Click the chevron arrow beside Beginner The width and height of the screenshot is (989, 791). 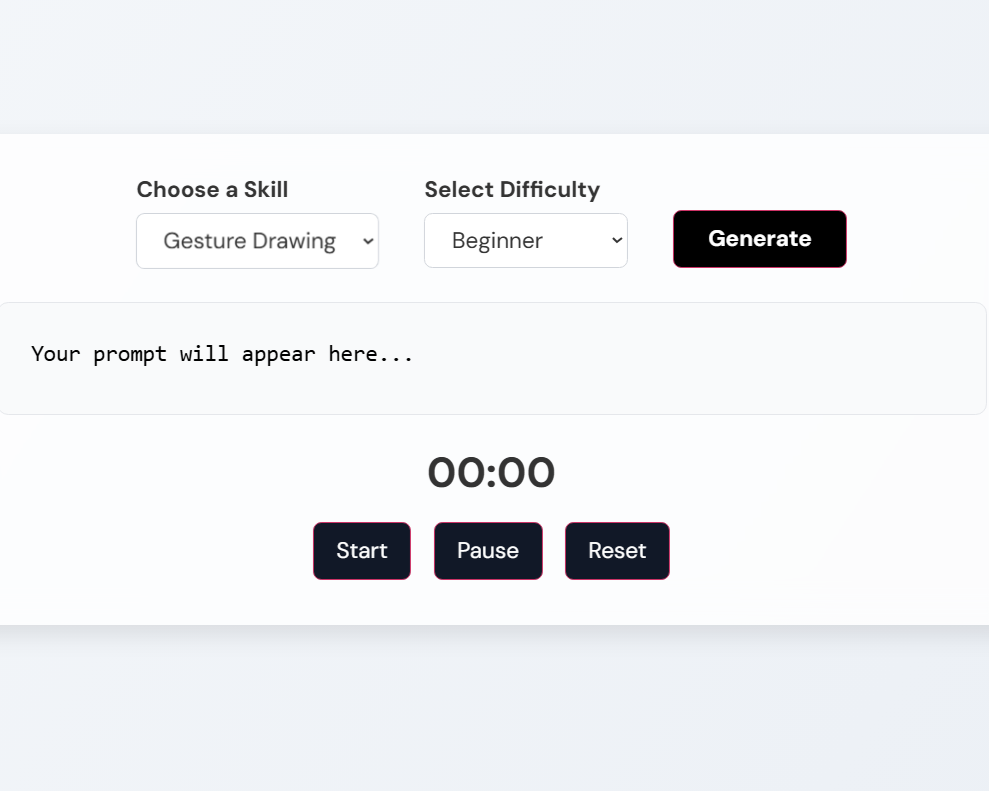click(x=617, y=240)
